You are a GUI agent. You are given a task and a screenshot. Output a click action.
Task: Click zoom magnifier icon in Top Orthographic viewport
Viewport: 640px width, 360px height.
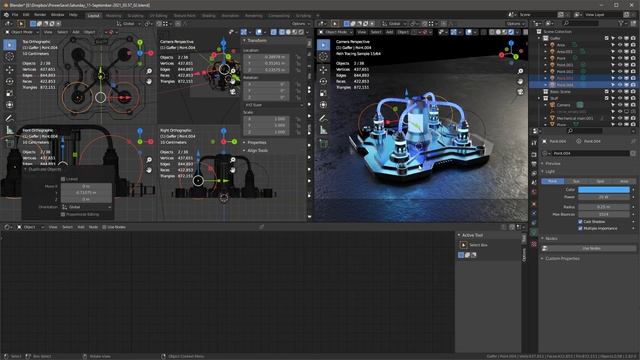(x=149, y=71)
